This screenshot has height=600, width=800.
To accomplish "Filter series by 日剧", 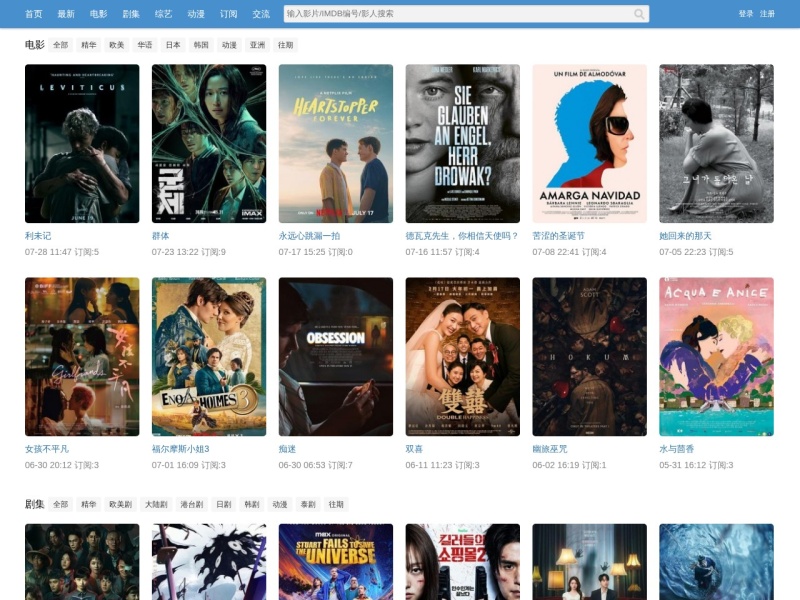I will coord(224,504).
